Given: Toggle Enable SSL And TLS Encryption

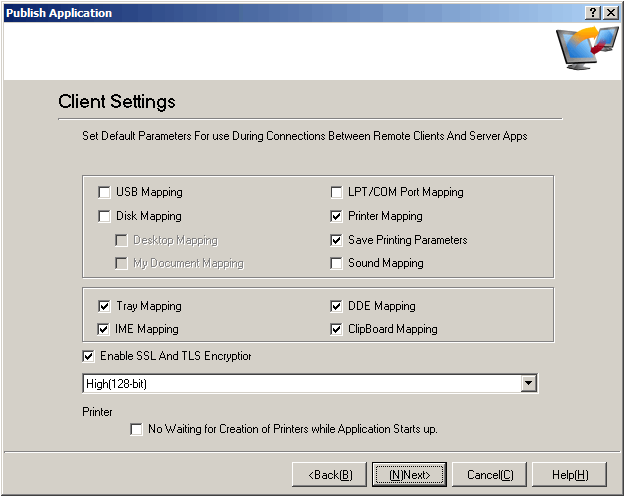Looking at the screenshot, I should [x=89, y=356].
